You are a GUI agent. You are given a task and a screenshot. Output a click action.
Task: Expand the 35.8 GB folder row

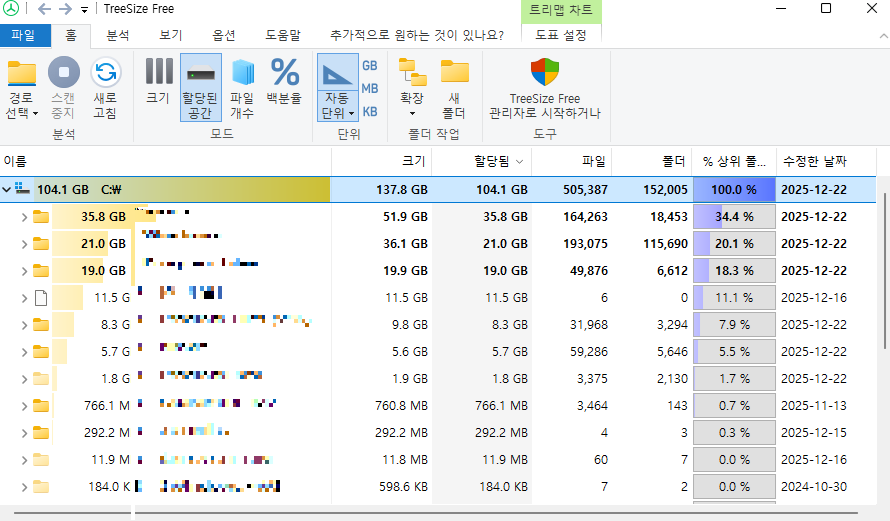24,217
